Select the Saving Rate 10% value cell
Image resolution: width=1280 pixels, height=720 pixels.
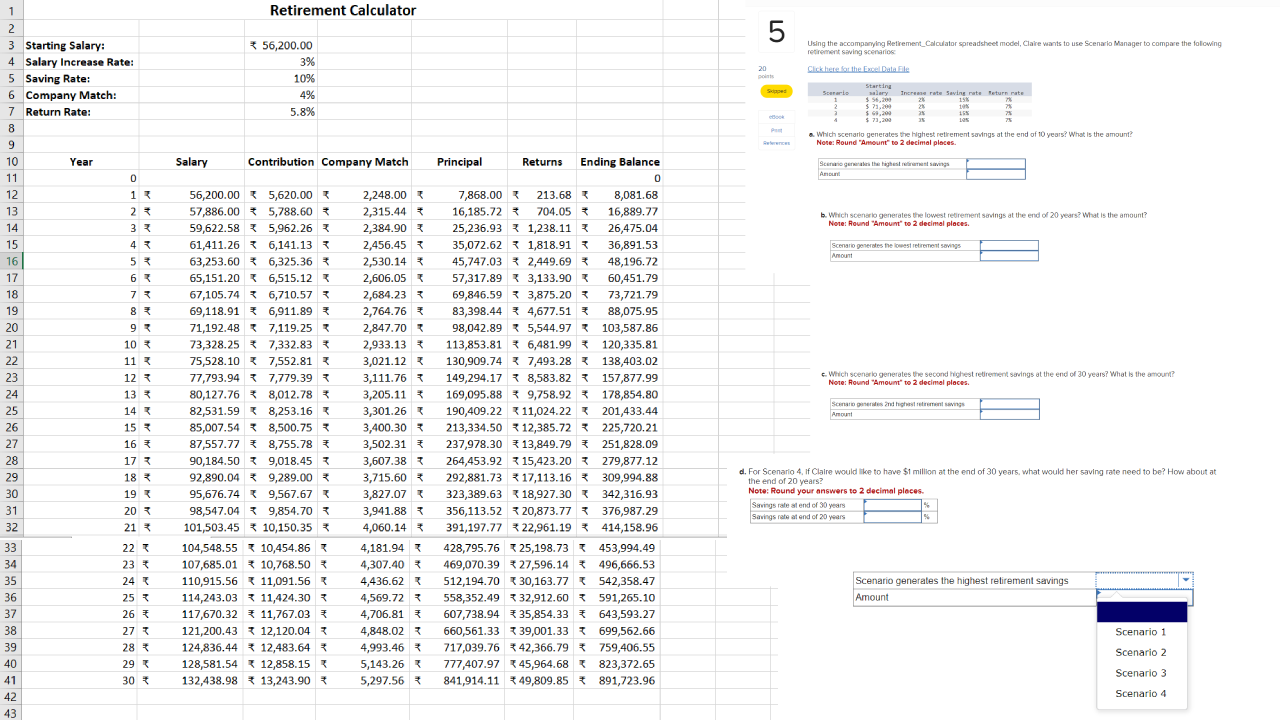coord(281,78)
